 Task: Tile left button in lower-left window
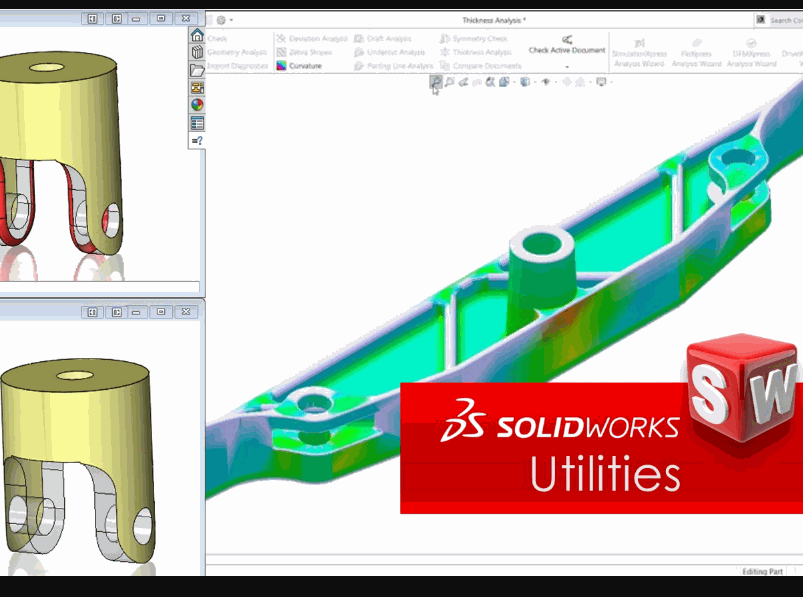(92, 312)
